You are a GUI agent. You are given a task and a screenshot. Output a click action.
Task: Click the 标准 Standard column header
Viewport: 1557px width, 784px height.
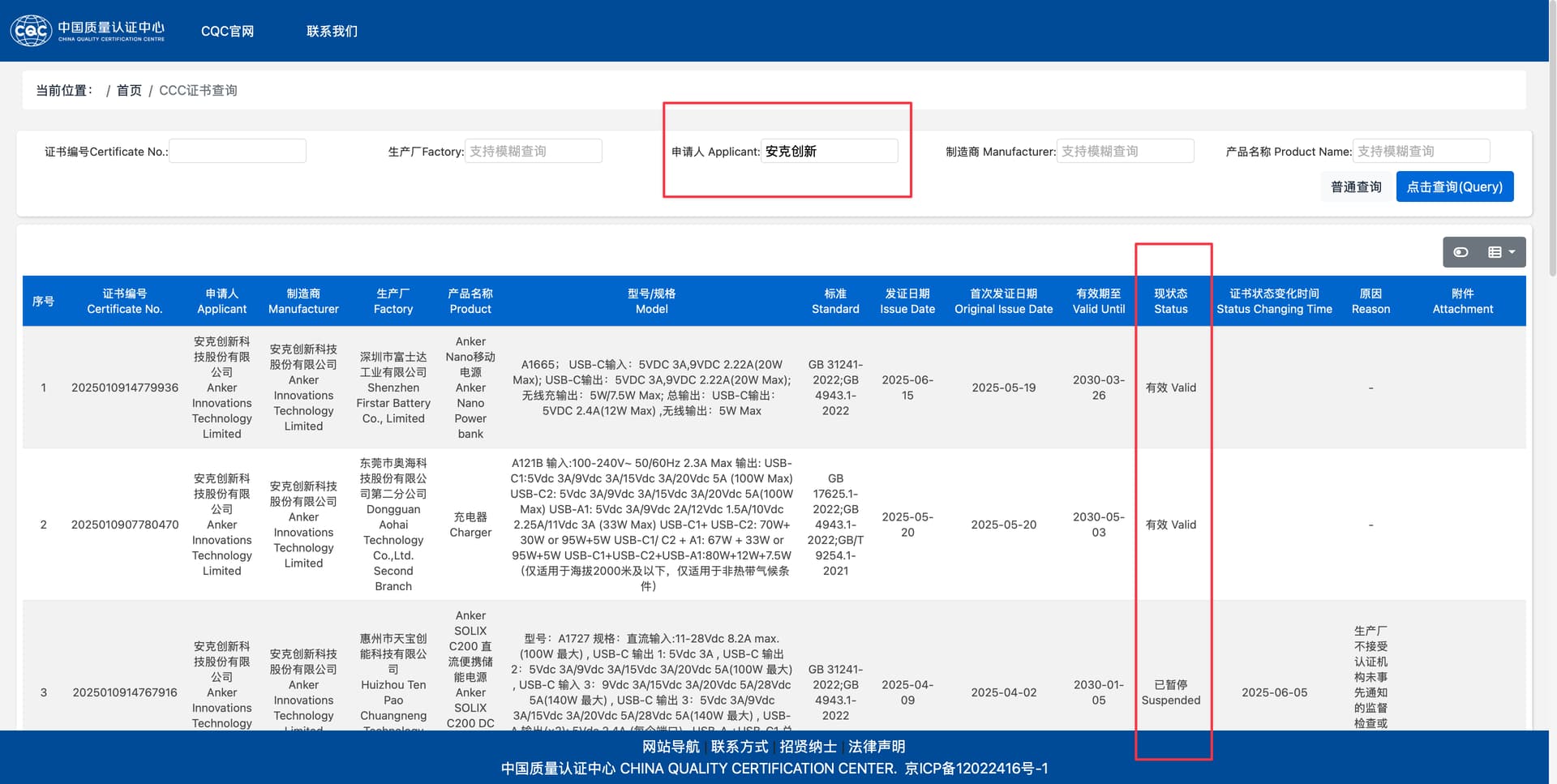835,301
